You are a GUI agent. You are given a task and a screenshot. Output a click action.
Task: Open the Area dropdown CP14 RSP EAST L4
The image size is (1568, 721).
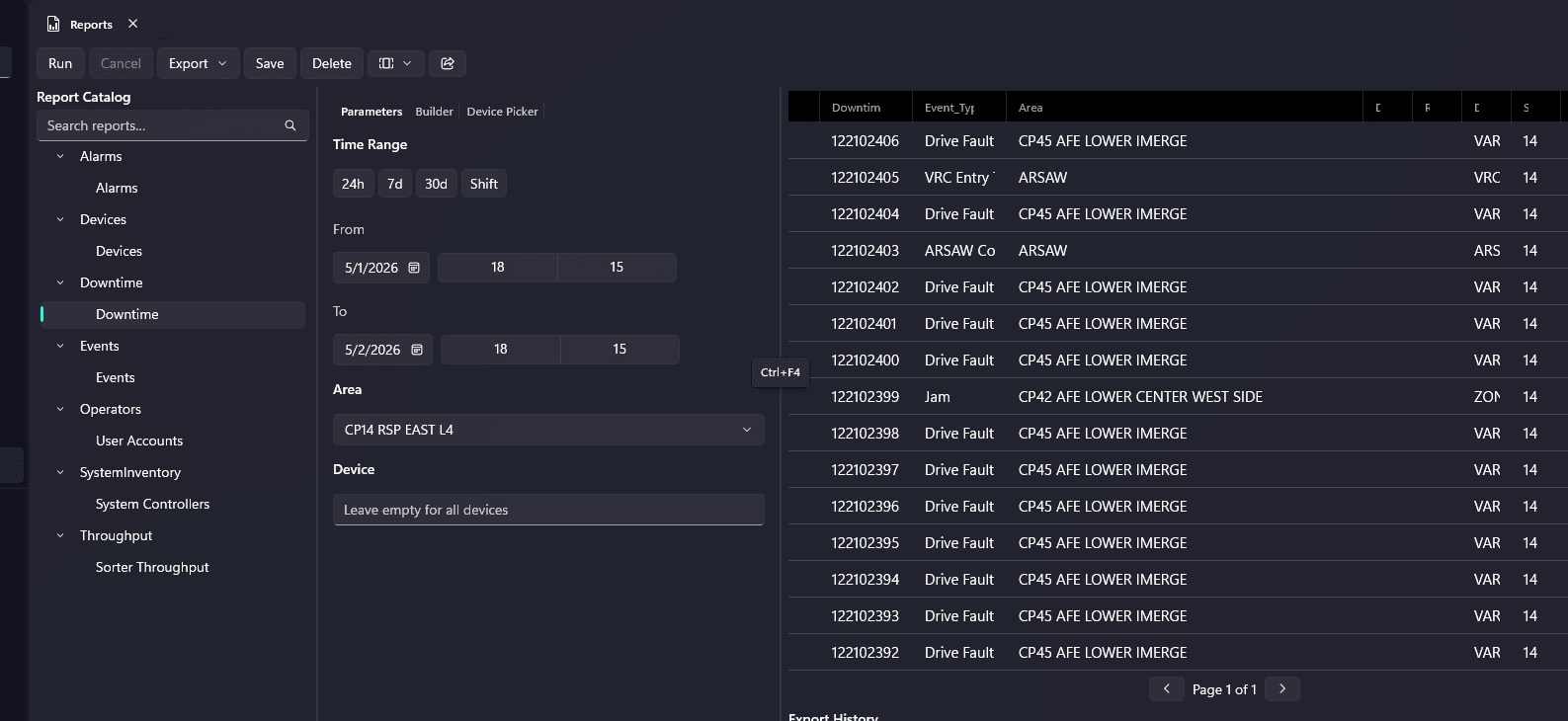click(548, 430)
